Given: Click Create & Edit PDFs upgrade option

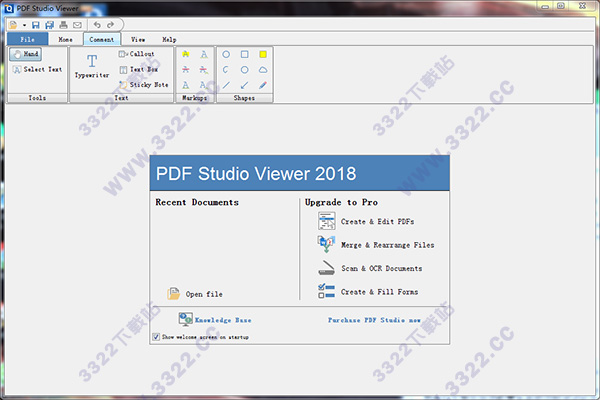Looking at the screenshot, I should (366, 221).
